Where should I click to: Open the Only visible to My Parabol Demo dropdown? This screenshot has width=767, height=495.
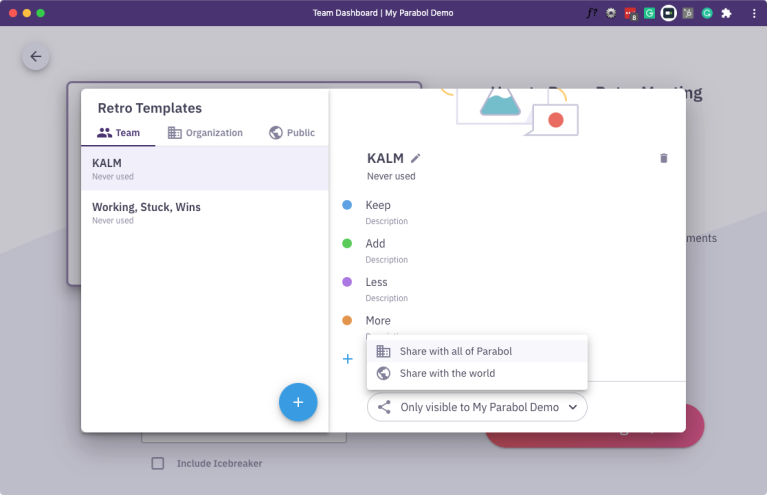click(x=477, y=407)
